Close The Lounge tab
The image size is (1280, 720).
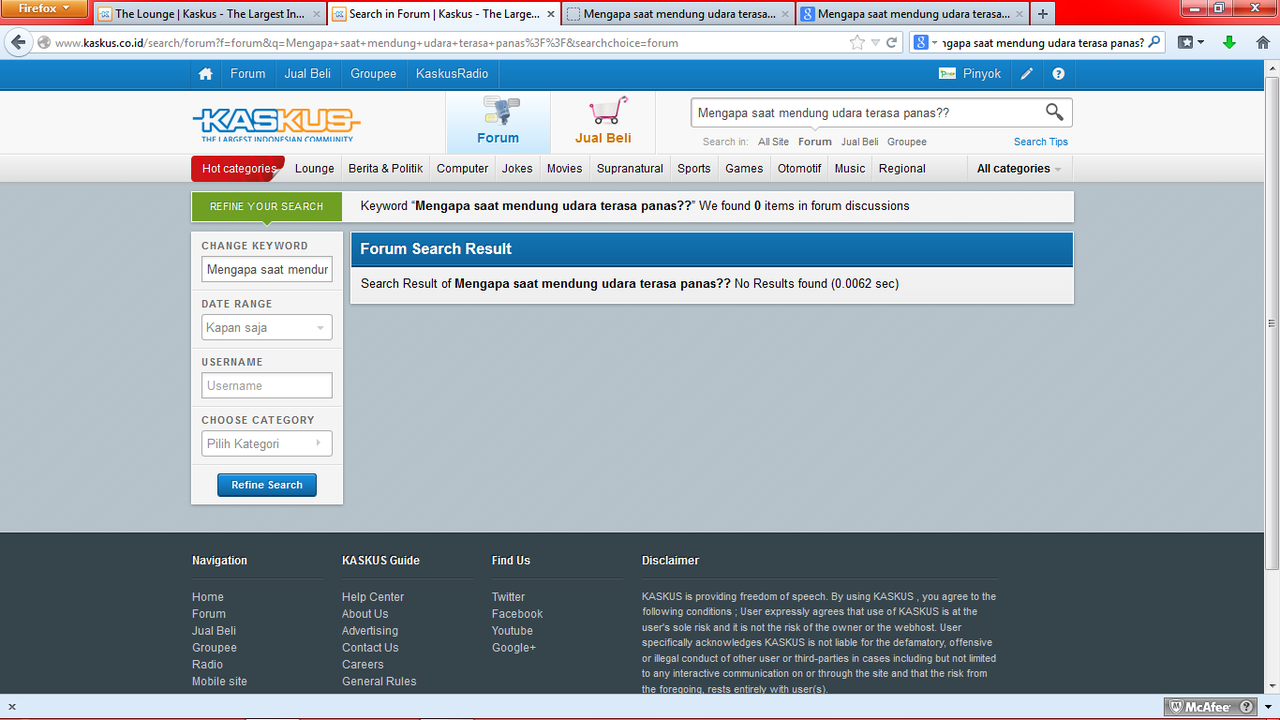pyautogui.click(x=316, y=14)
